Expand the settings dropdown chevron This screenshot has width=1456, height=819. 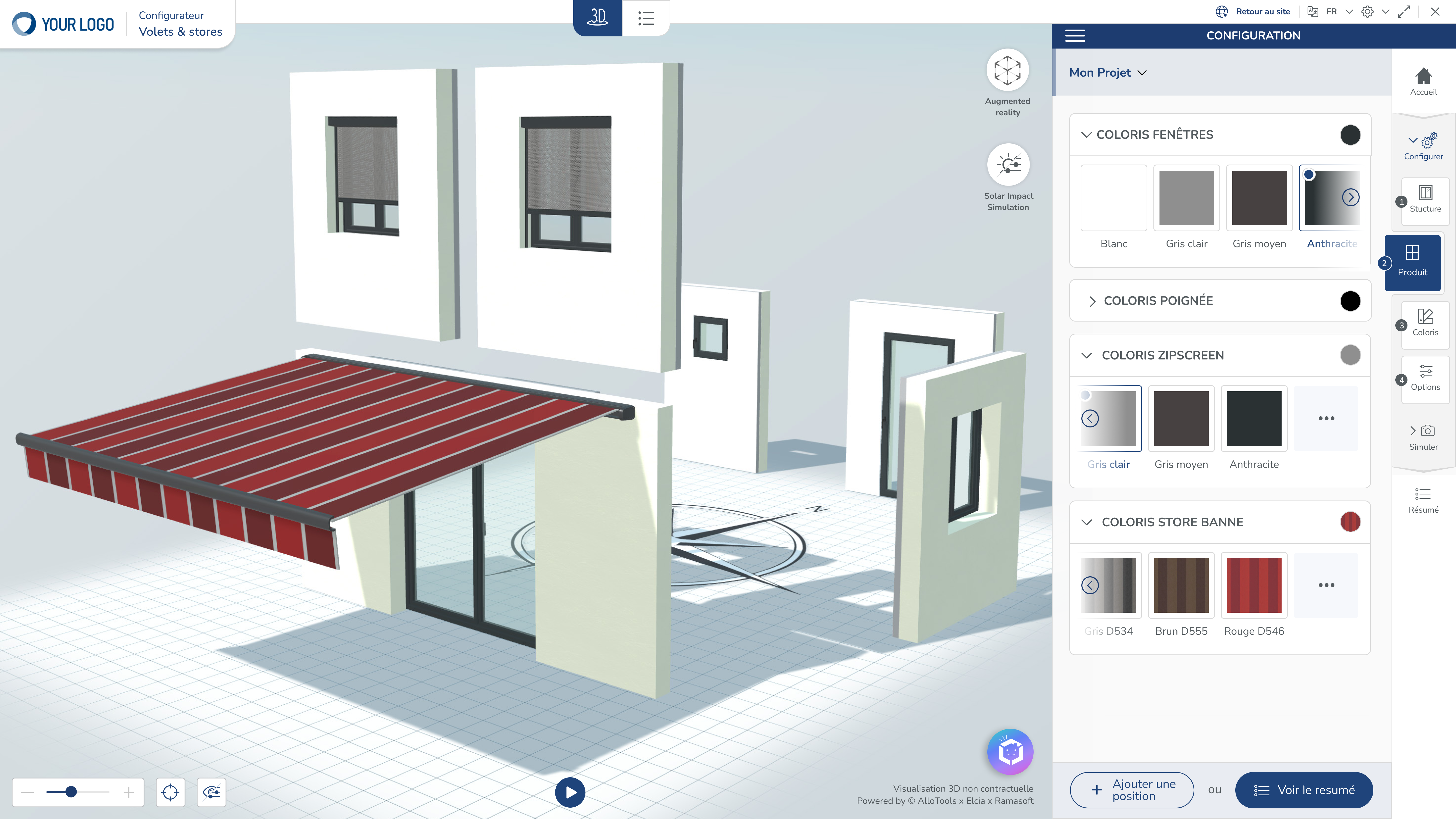(x=1385, y=11)
